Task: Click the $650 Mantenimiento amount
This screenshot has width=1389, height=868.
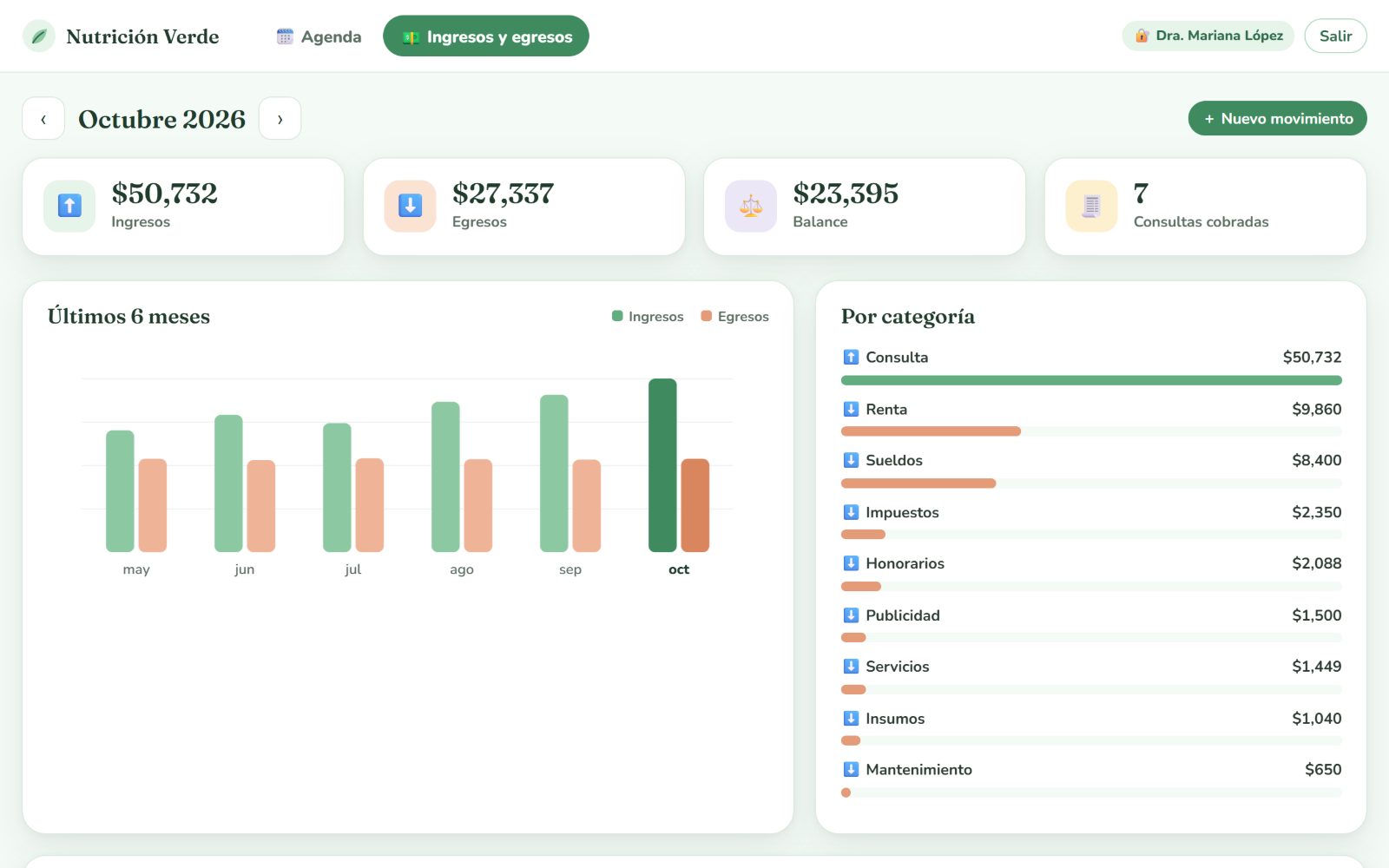Action: [1323, 770]
